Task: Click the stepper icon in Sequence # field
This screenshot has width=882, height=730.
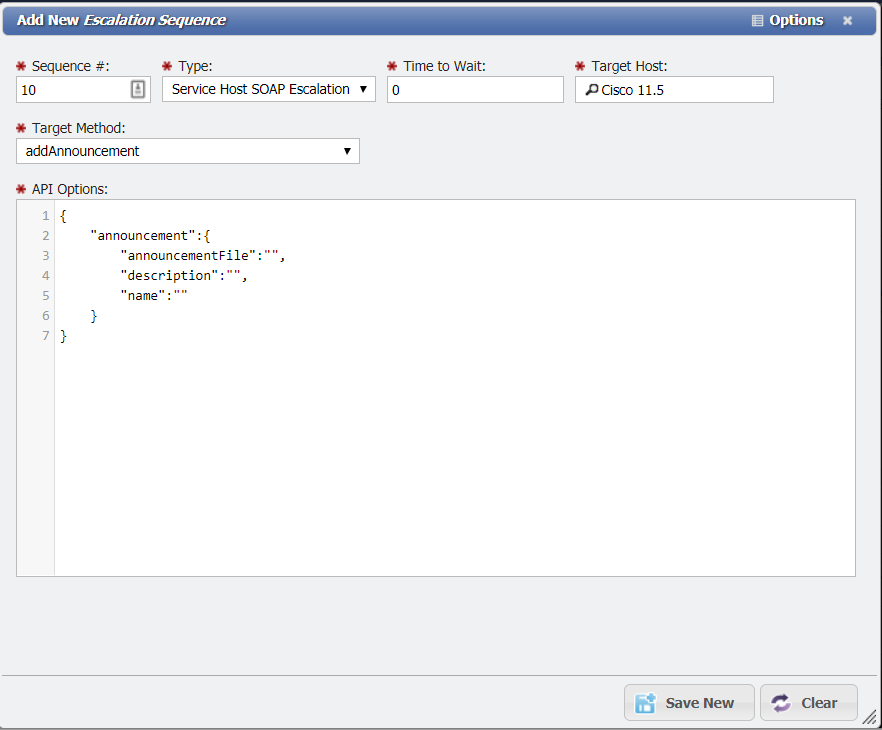Action: click(x=137, y=89)
